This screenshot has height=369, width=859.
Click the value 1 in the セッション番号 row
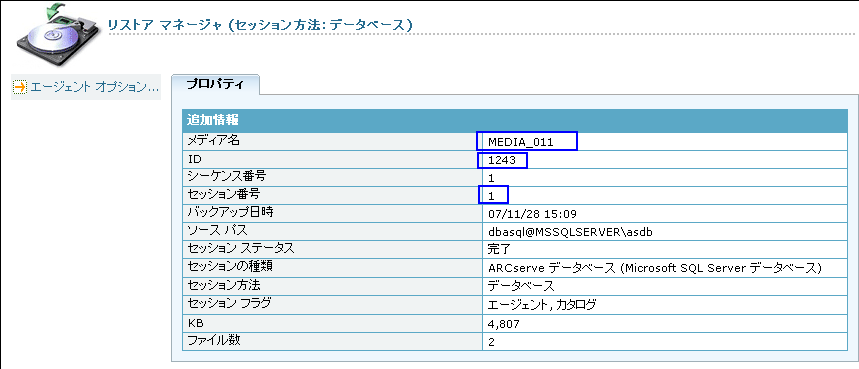[491, 195]
